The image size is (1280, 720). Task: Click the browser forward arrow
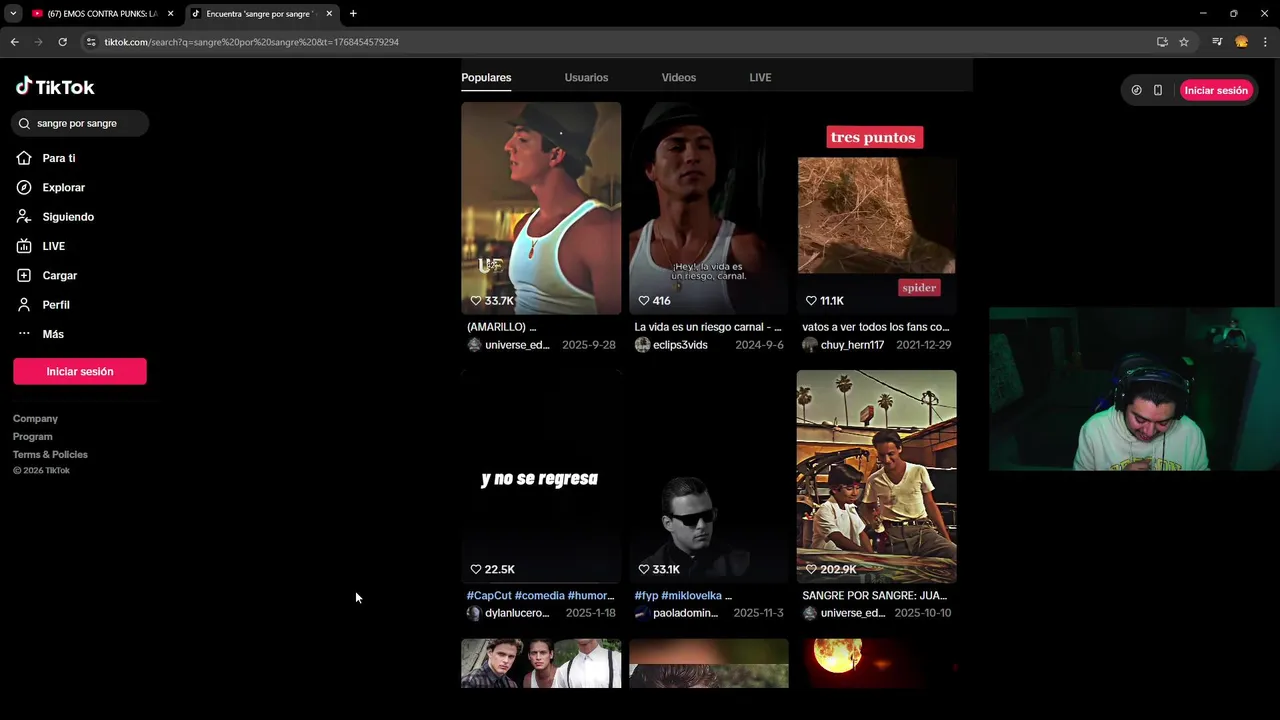pyautogui.click(x=38, y=42)
